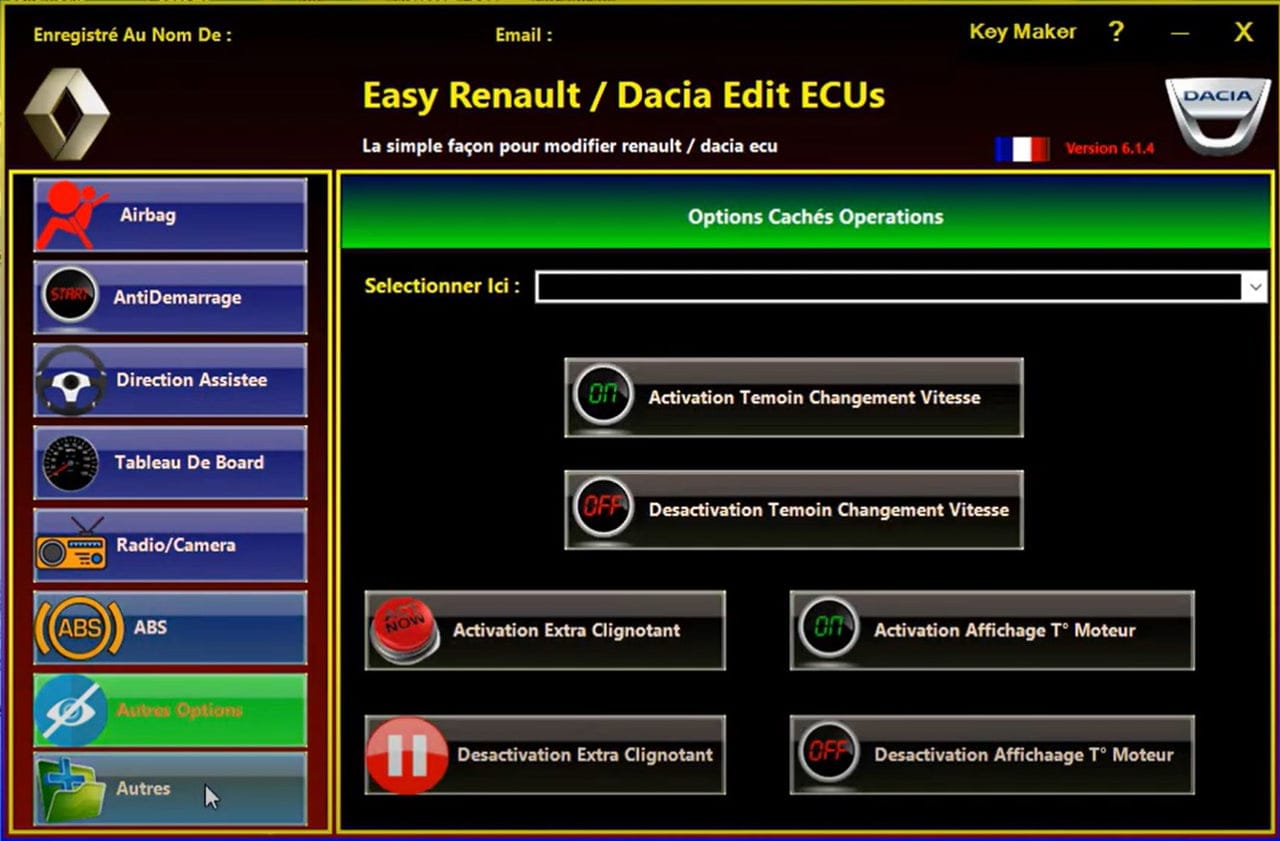The width and height of the screenshot is (1280, 841).
Task: Click the crossed-eye Autres Options icon
Action: click(71, 710)
